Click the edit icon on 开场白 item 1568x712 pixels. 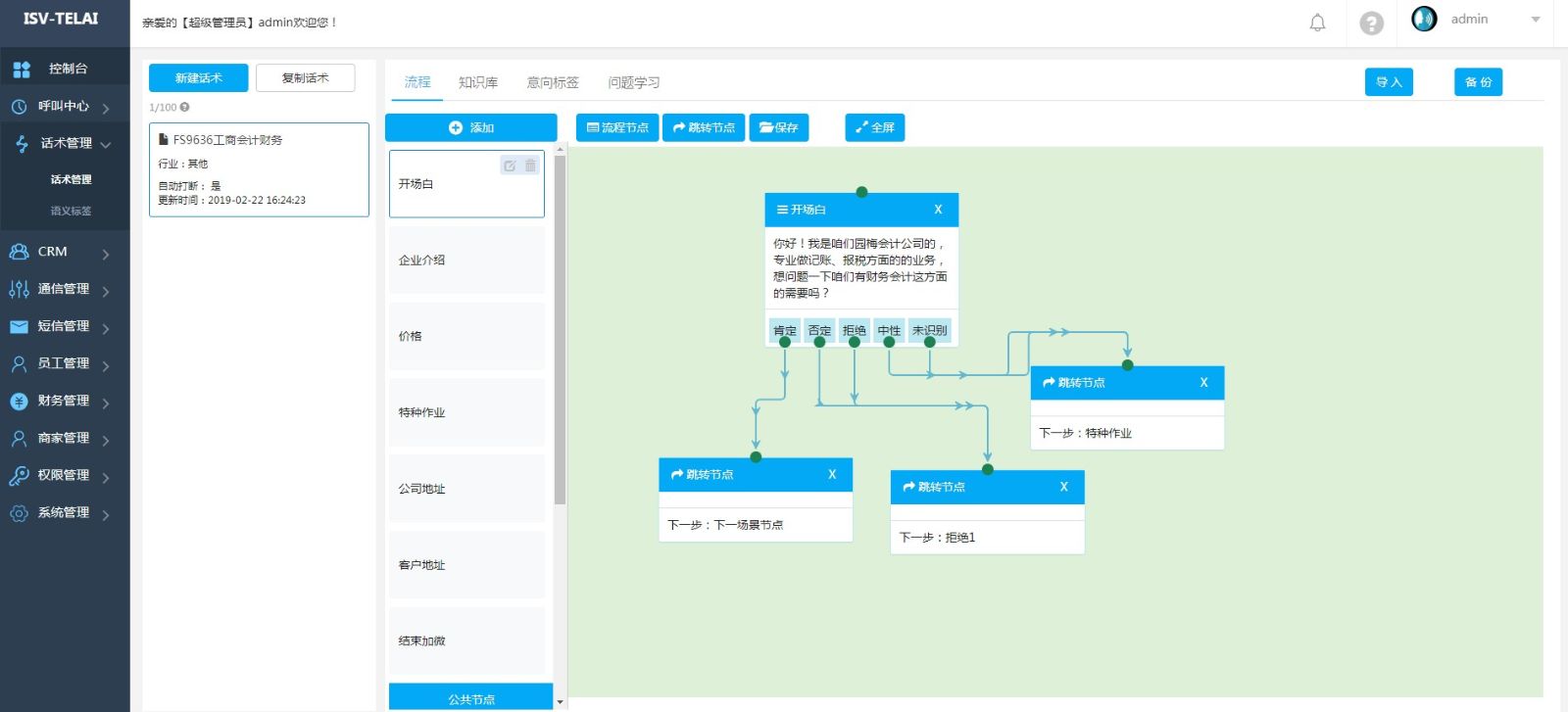click(510, 166)
